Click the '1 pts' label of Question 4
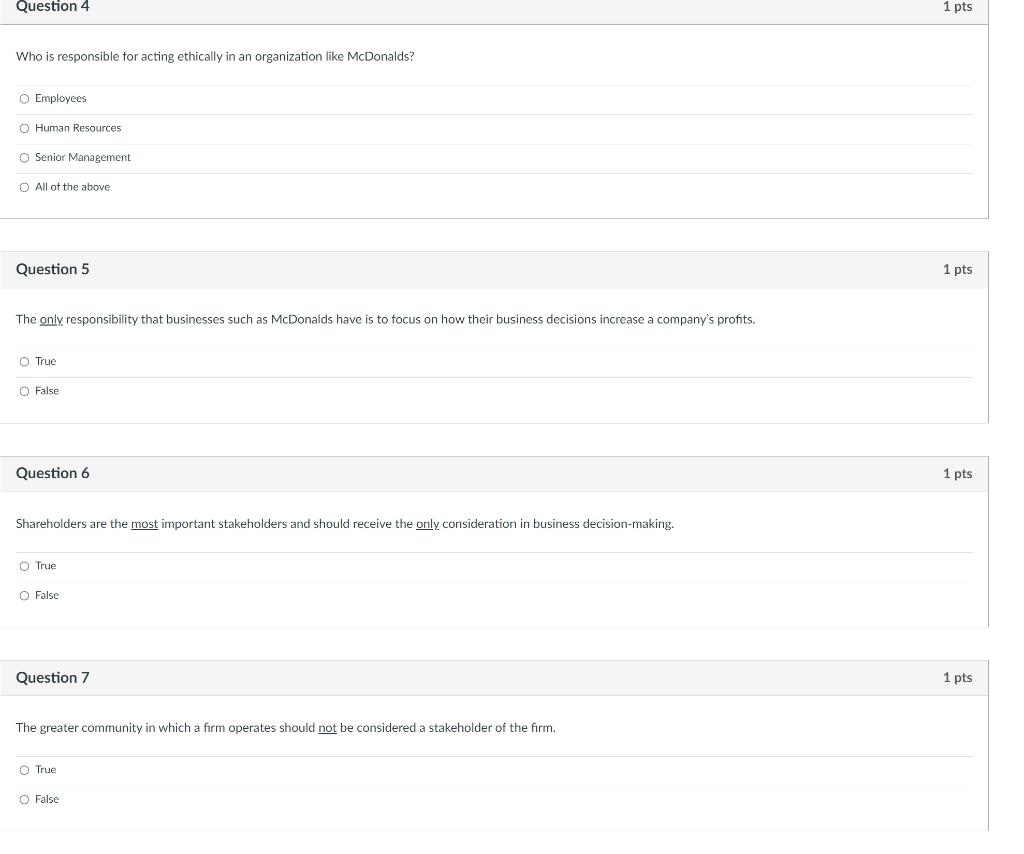Image resolution: width=1024 pixels, height=854 pixels. (x=957, y=7)
